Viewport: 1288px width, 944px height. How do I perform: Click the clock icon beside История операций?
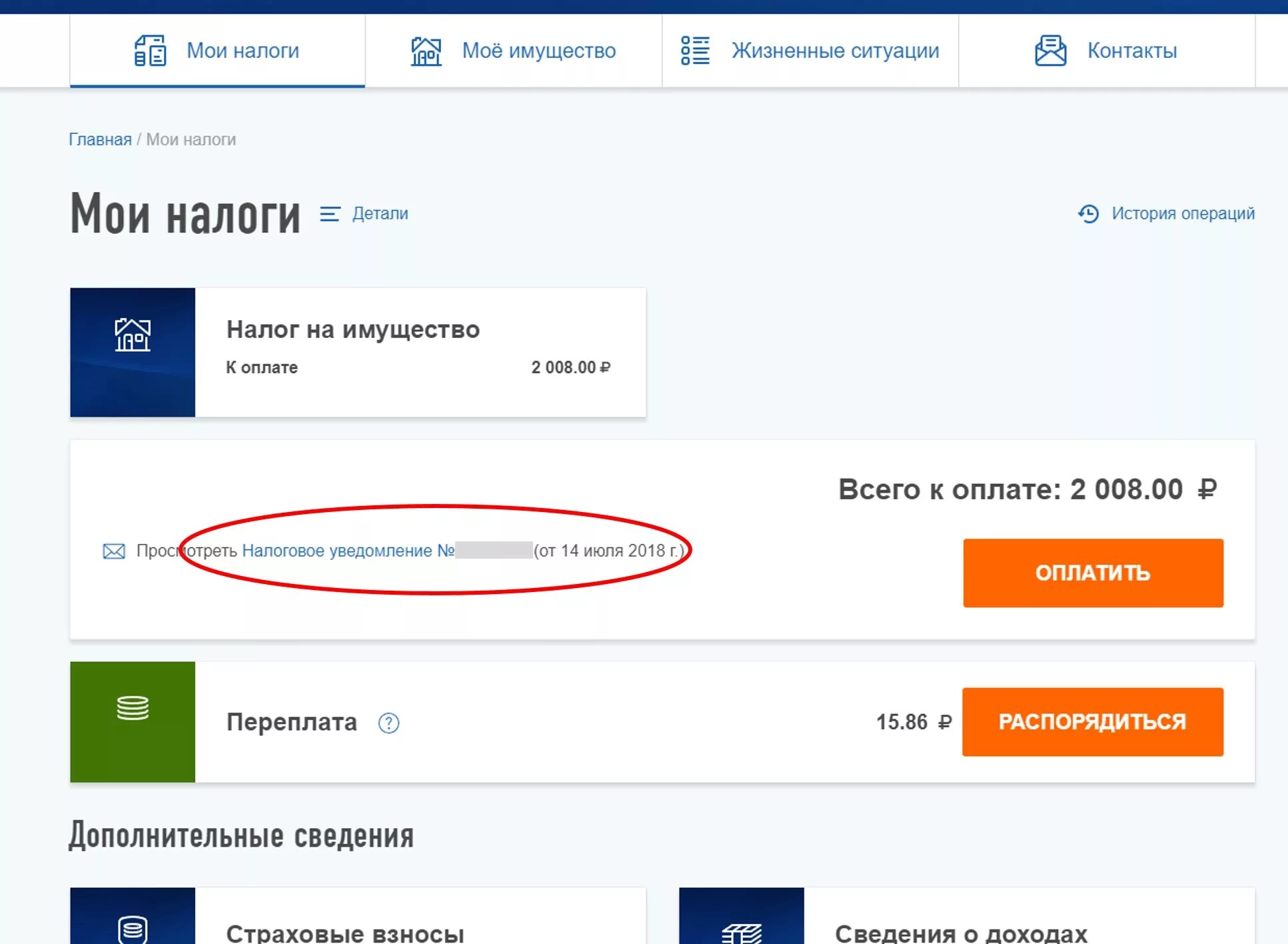coord(1088,213)
